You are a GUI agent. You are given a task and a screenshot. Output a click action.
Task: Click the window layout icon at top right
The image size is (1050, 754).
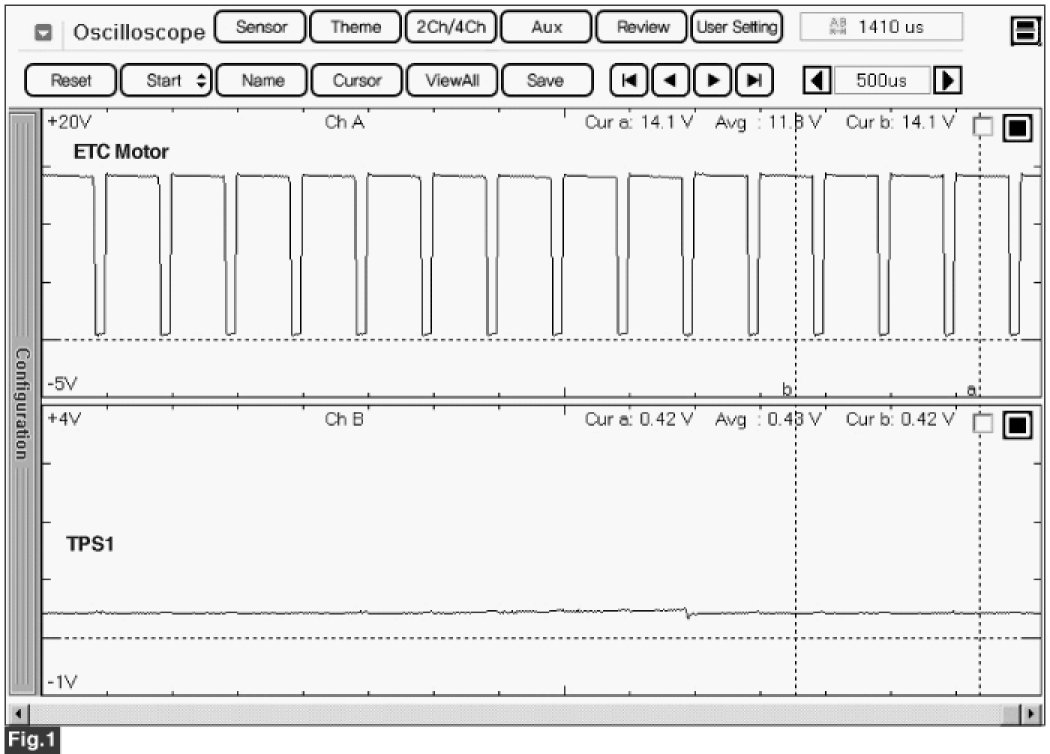click(1025, 31)
